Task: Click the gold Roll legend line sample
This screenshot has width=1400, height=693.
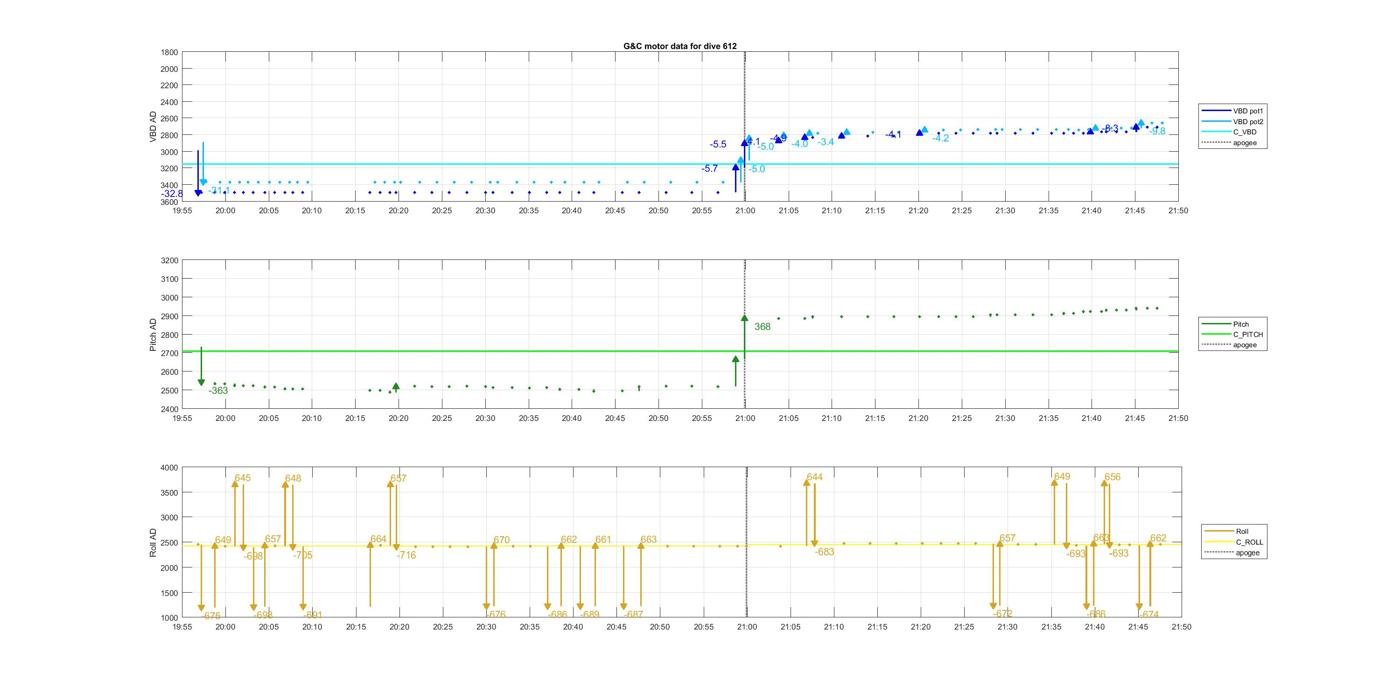Action: click(x=1221, y=531)
